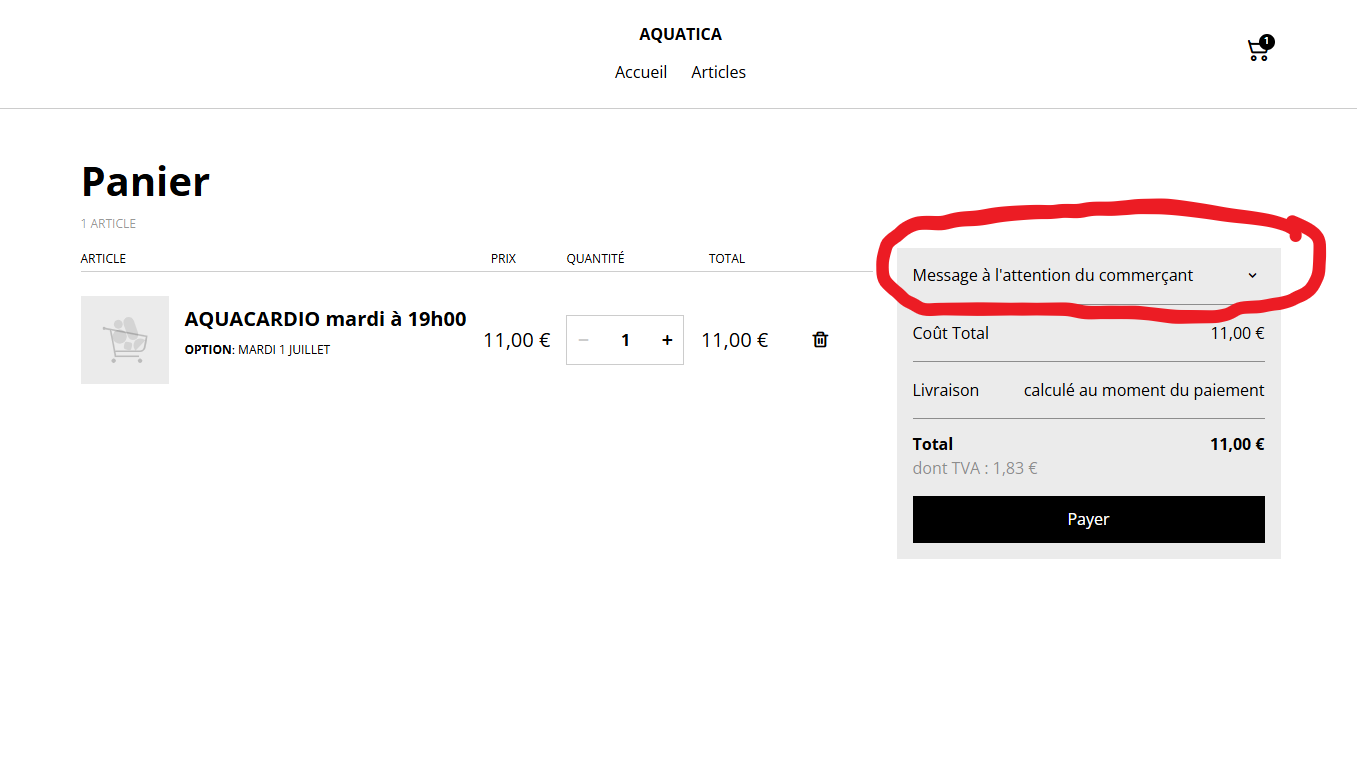
Task: Select the quantity input field showing 1
Action: click(x=625, y=340)
